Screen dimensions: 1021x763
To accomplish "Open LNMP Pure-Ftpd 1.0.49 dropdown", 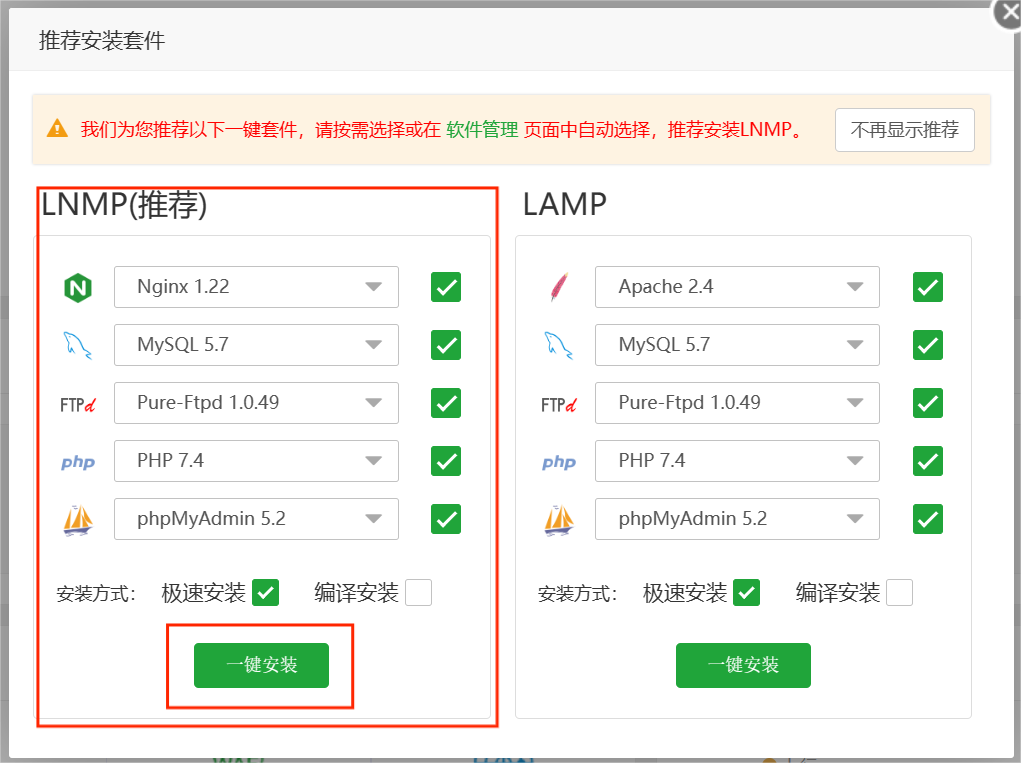I will 256,403.
